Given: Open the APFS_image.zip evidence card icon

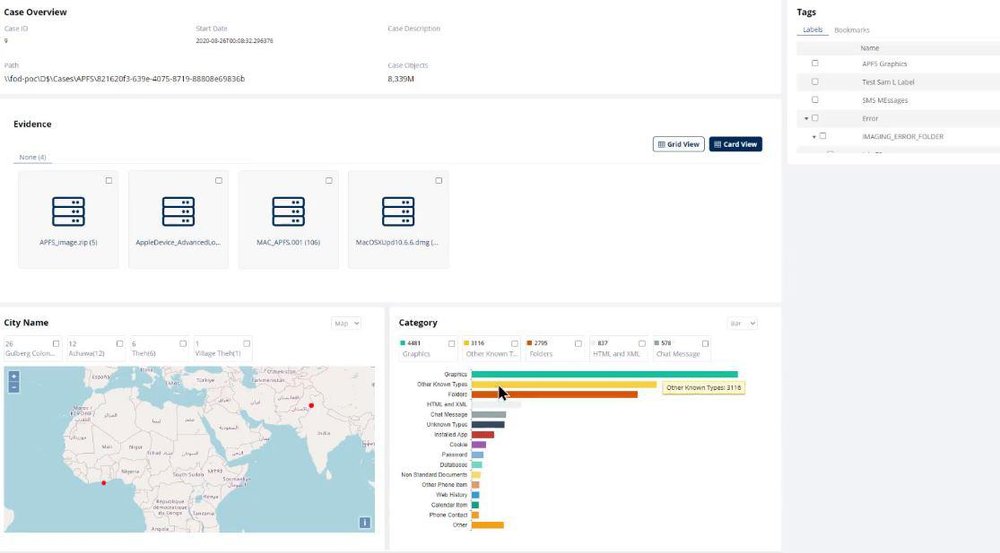Looking at the screenshot, I should [x=68, y=212].
